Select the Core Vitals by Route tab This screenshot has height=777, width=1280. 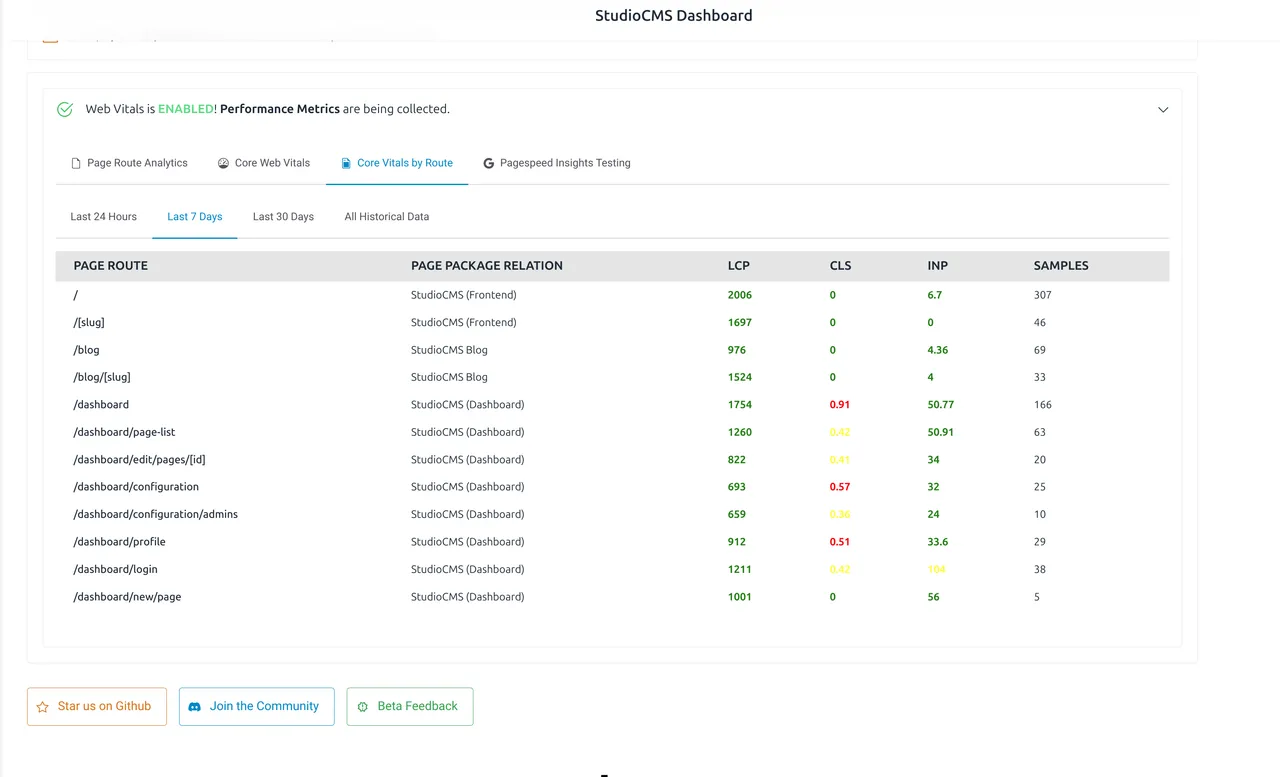tap(397, 163)
